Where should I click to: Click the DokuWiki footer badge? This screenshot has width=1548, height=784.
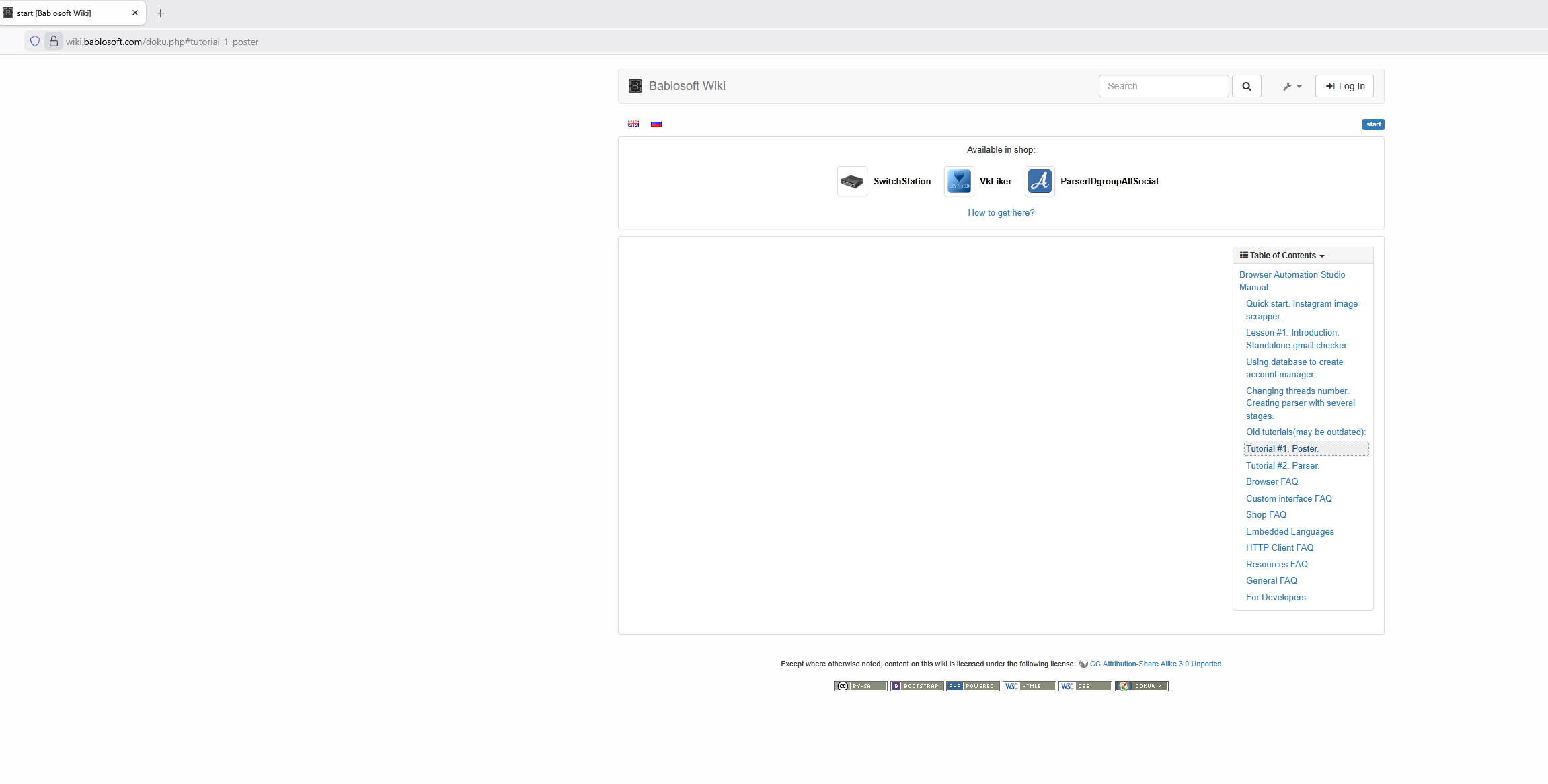coord(1141,686)
